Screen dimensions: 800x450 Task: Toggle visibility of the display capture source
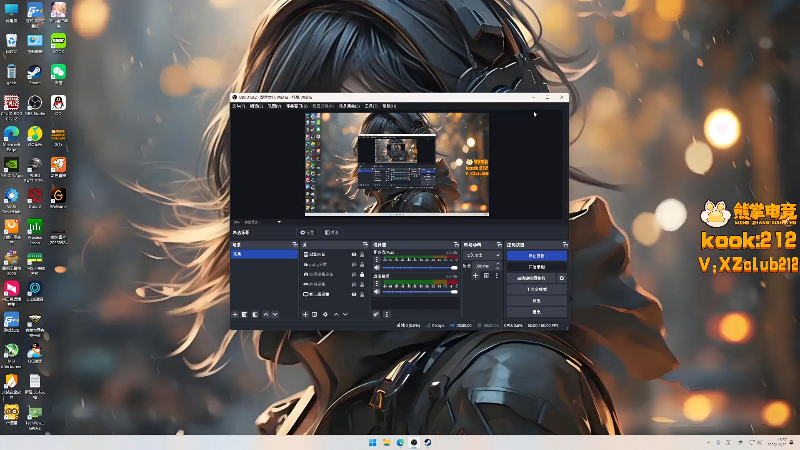[354, 294]
